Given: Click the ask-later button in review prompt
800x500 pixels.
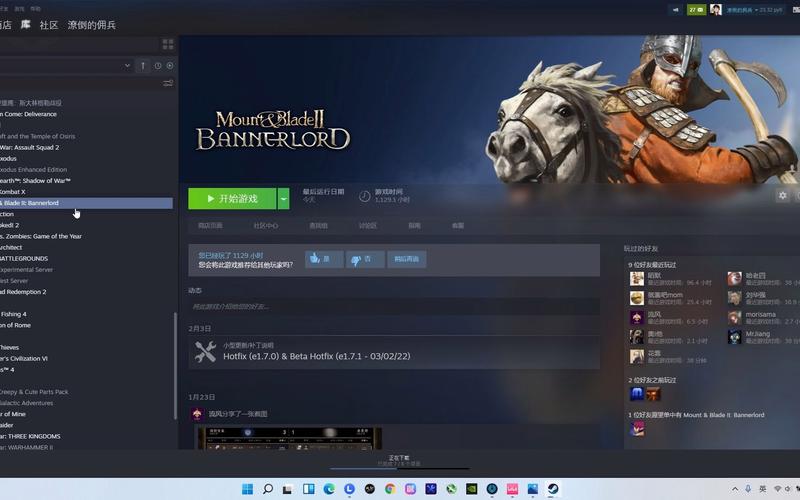Looking at the screenshot, I should 407,259.
